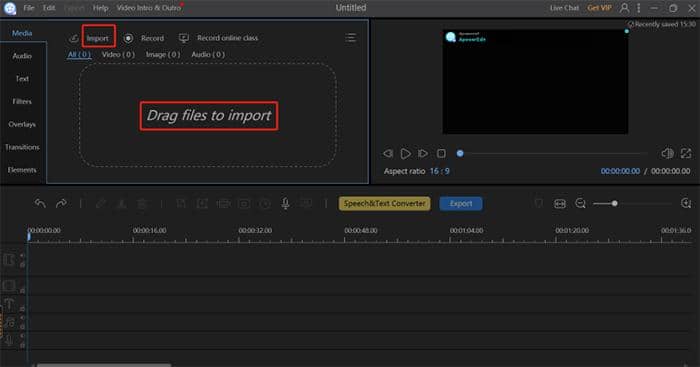Open the Audio tab in sidebar
Image resolution: width=700 pixels, height=367 pixels.
[22, 56]
